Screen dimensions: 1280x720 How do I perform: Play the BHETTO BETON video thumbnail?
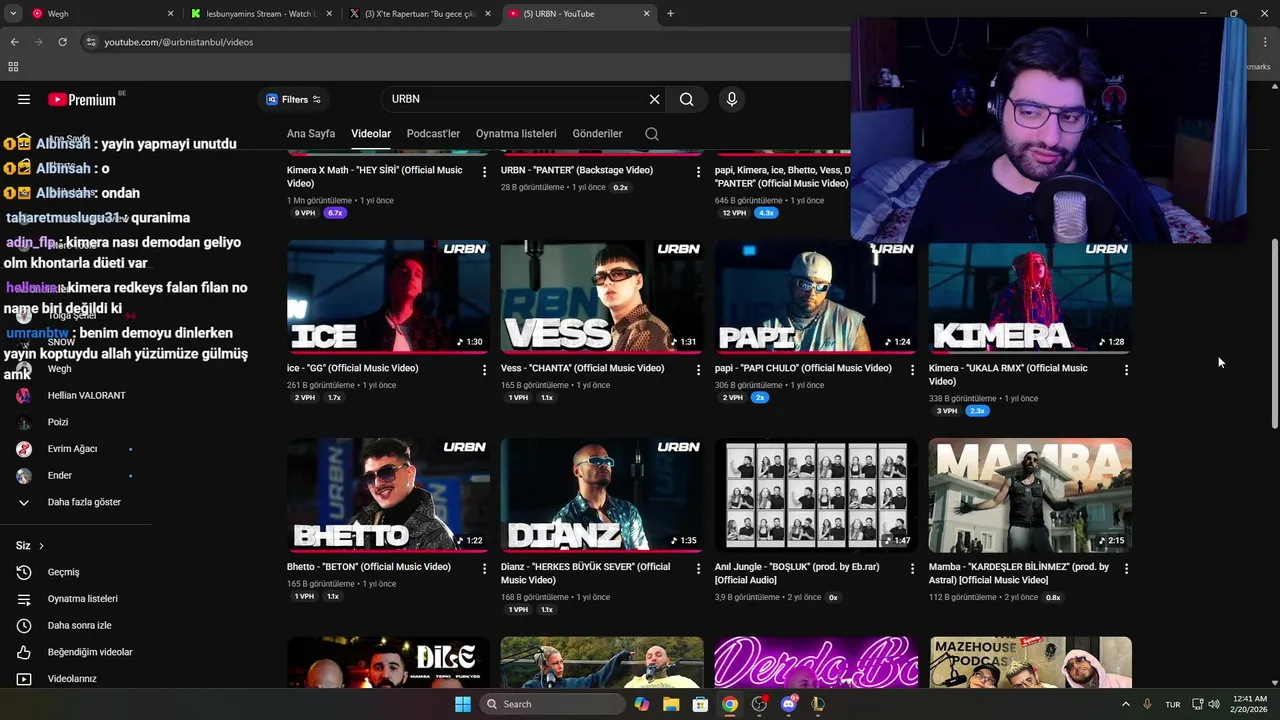click(x=388, y=495)
